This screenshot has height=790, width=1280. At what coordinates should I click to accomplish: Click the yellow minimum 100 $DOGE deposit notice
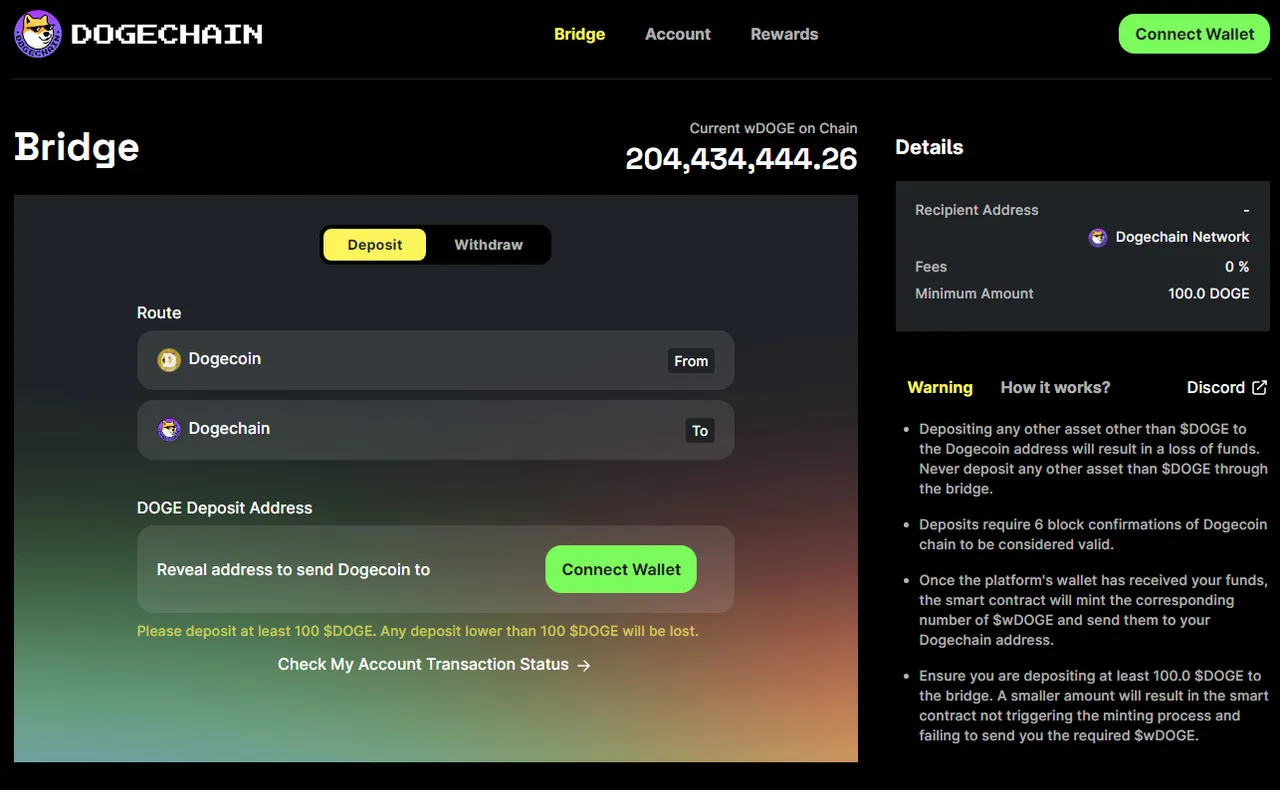(418, 631)
